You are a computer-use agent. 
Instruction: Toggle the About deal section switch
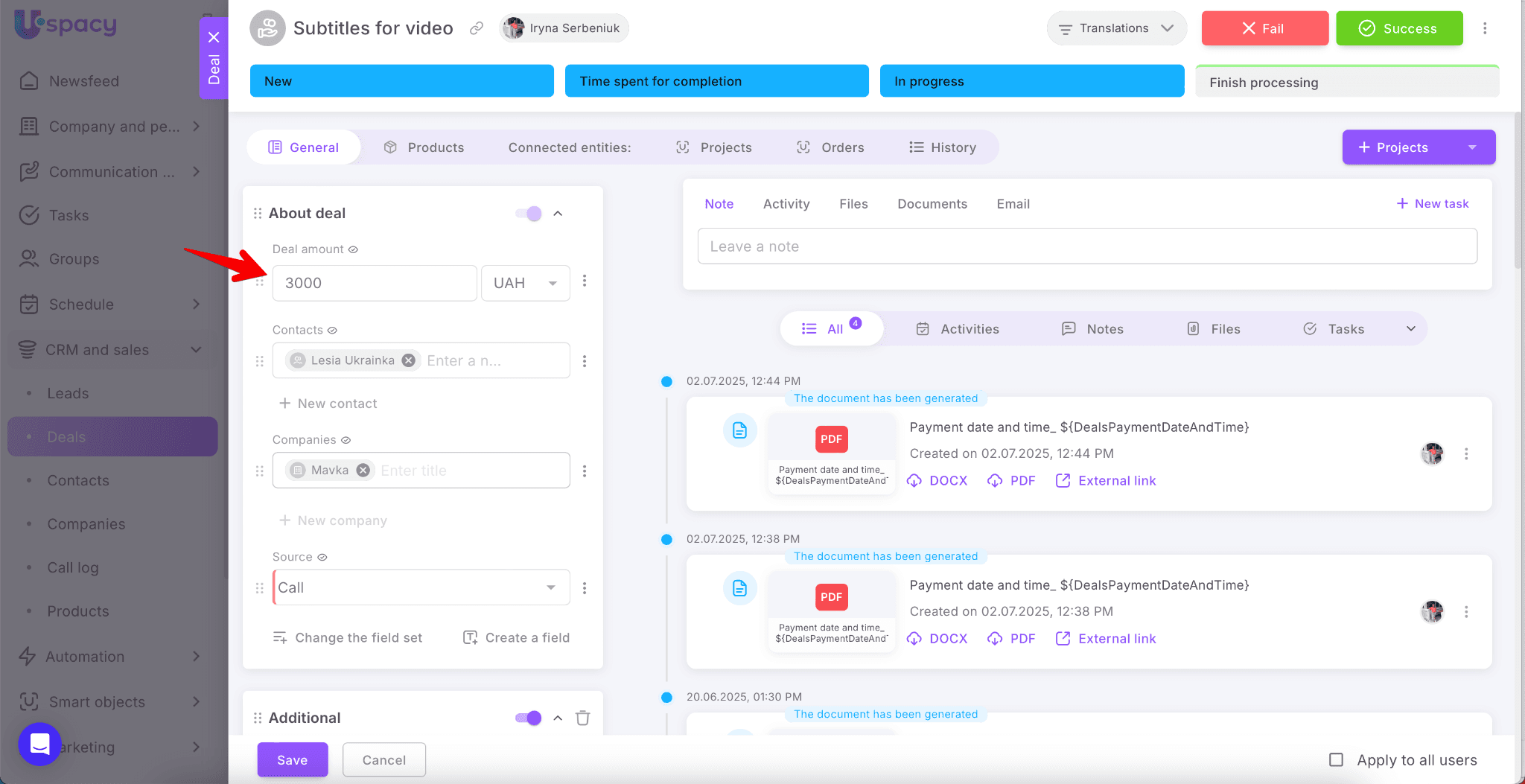tap(529, 214)
